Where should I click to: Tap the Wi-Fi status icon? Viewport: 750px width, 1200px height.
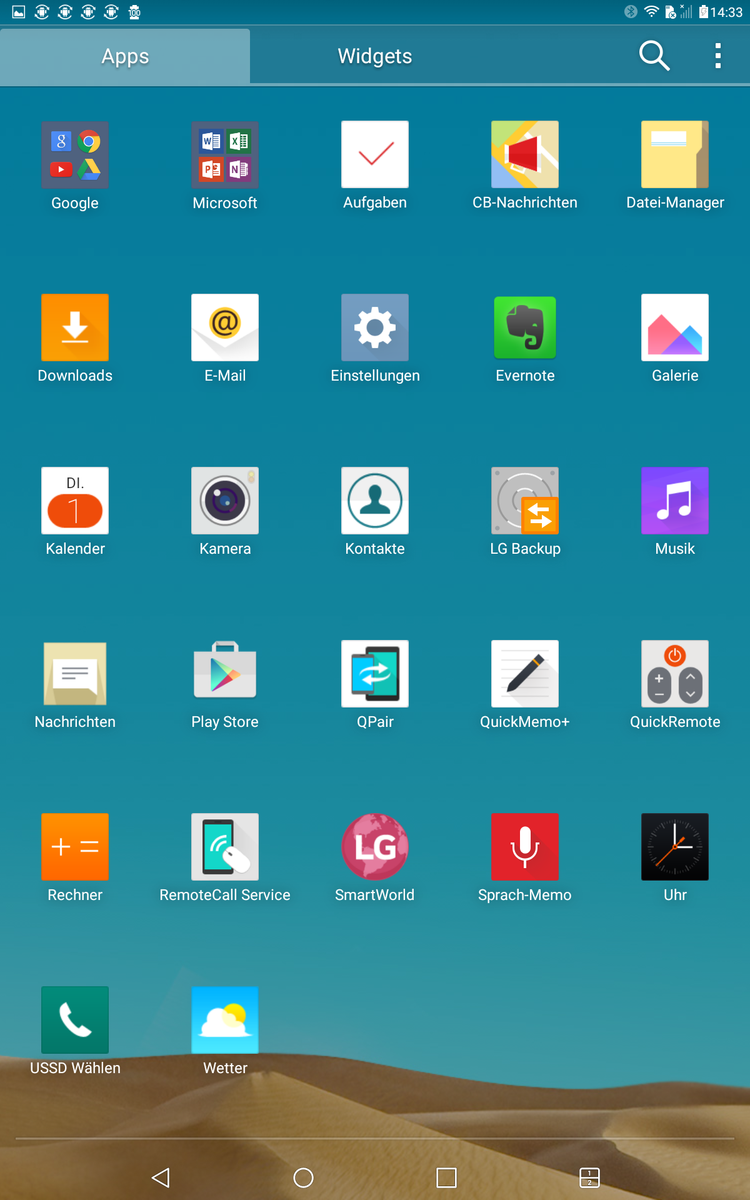coord(652,12)
